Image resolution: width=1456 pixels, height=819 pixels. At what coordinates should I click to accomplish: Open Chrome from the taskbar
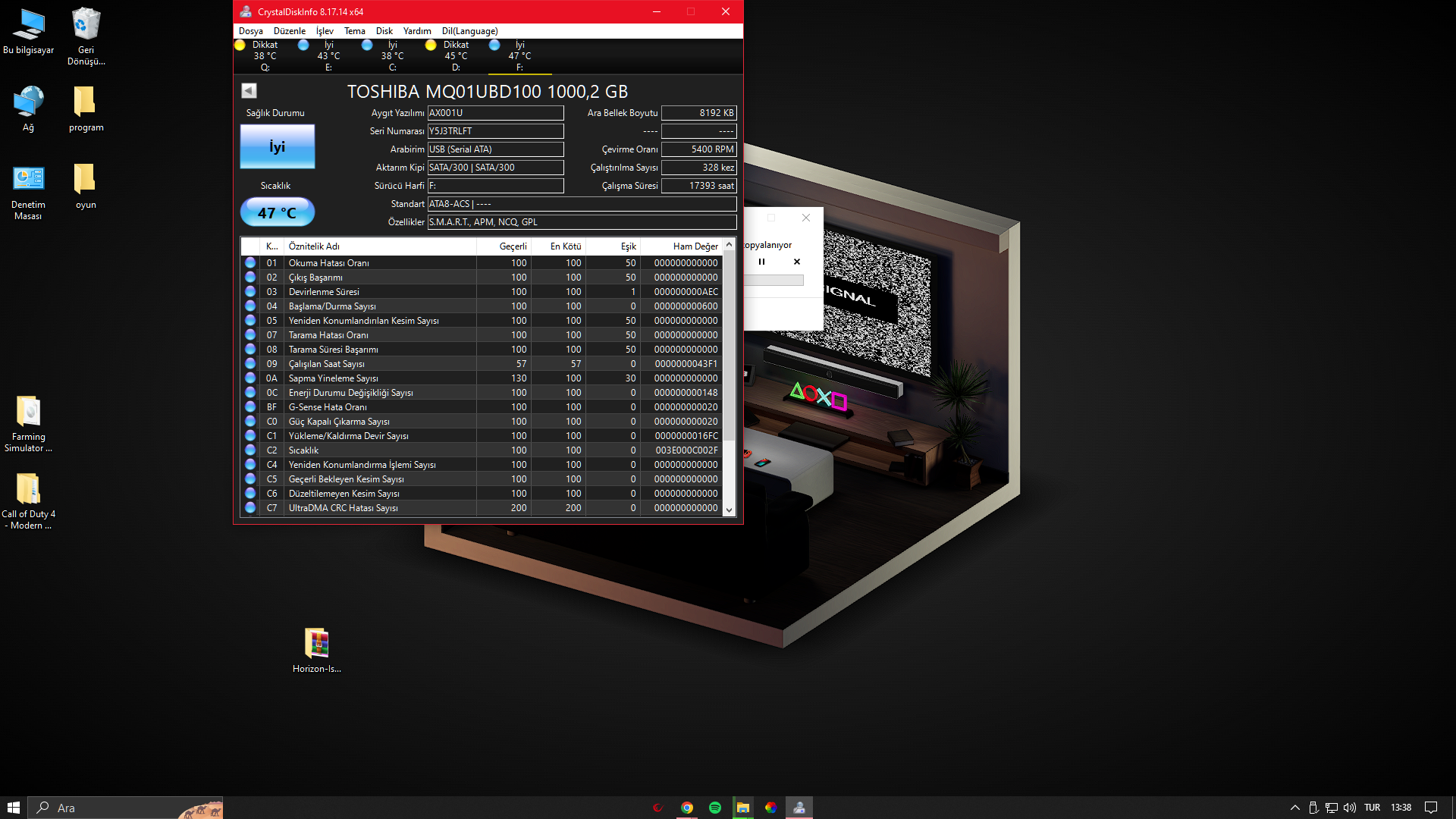click(x=686, y=808)
